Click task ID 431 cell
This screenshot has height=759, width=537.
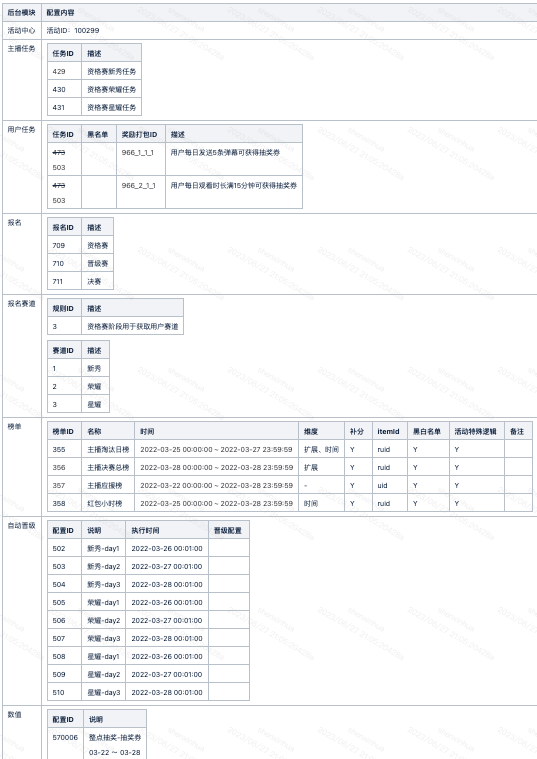[64, 107]
